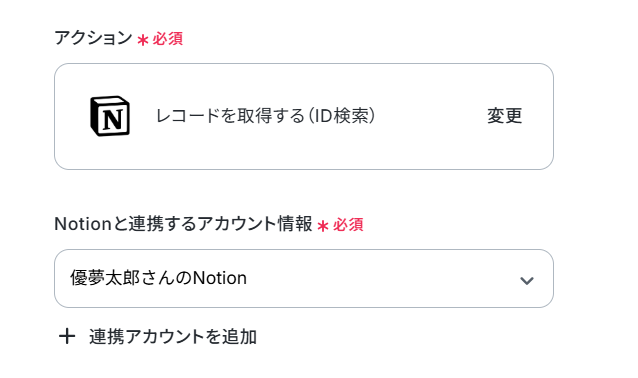Click 連携アカウントを追加 link
638x378 pixels.
173,337
